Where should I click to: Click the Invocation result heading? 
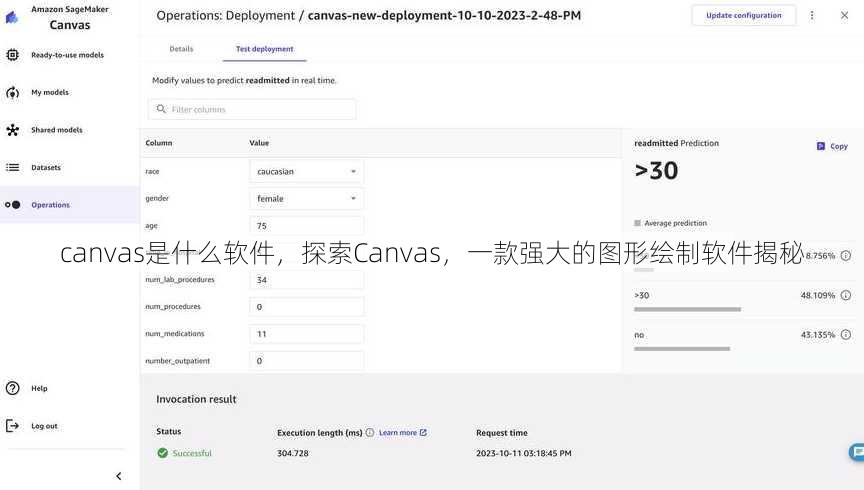196,399
